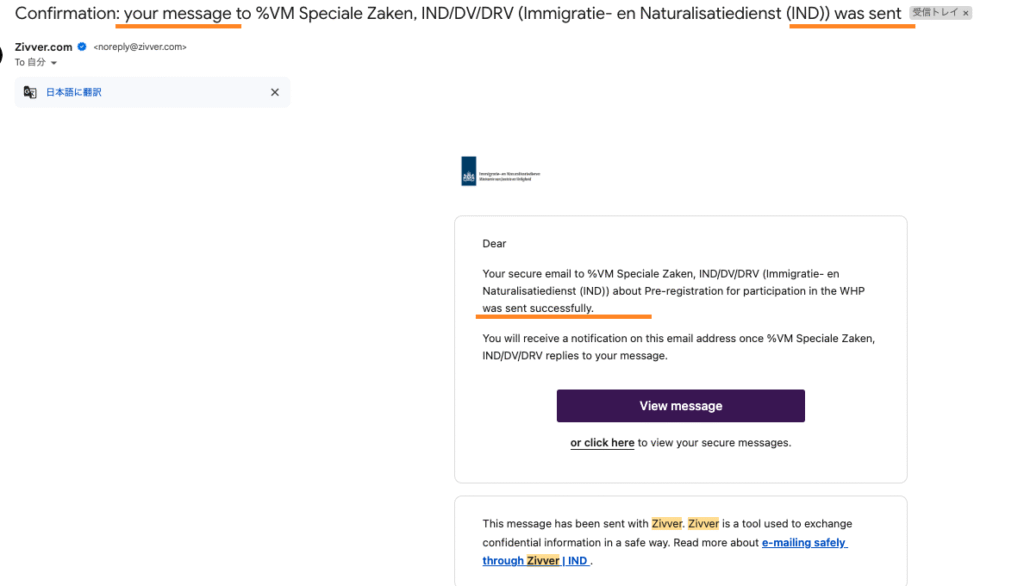Click the 'Dear' greeting in the message body
Screen dimensions: 1024x586
pyautogui.click(x=494, y=244)
